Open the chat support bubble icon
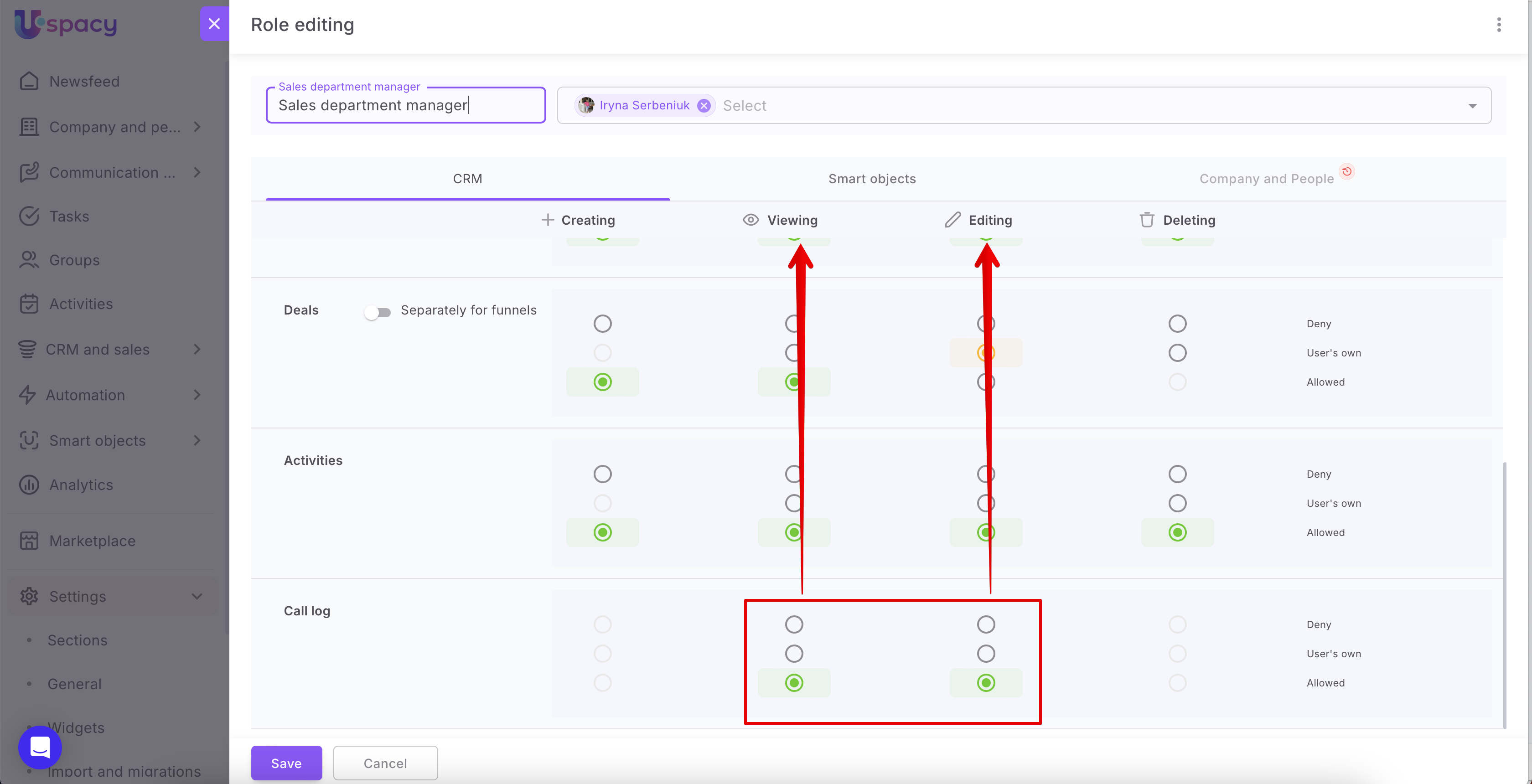Image resolution: width=1532 pixels, height=784 pixels. [40, 747]
